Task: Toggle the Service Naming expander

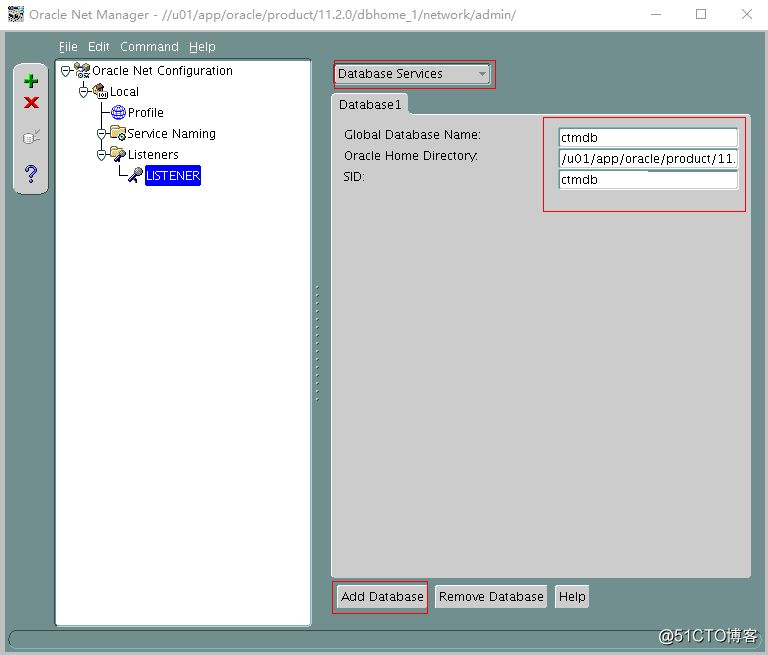Action: pyautogui.click(x=101, y=134)
